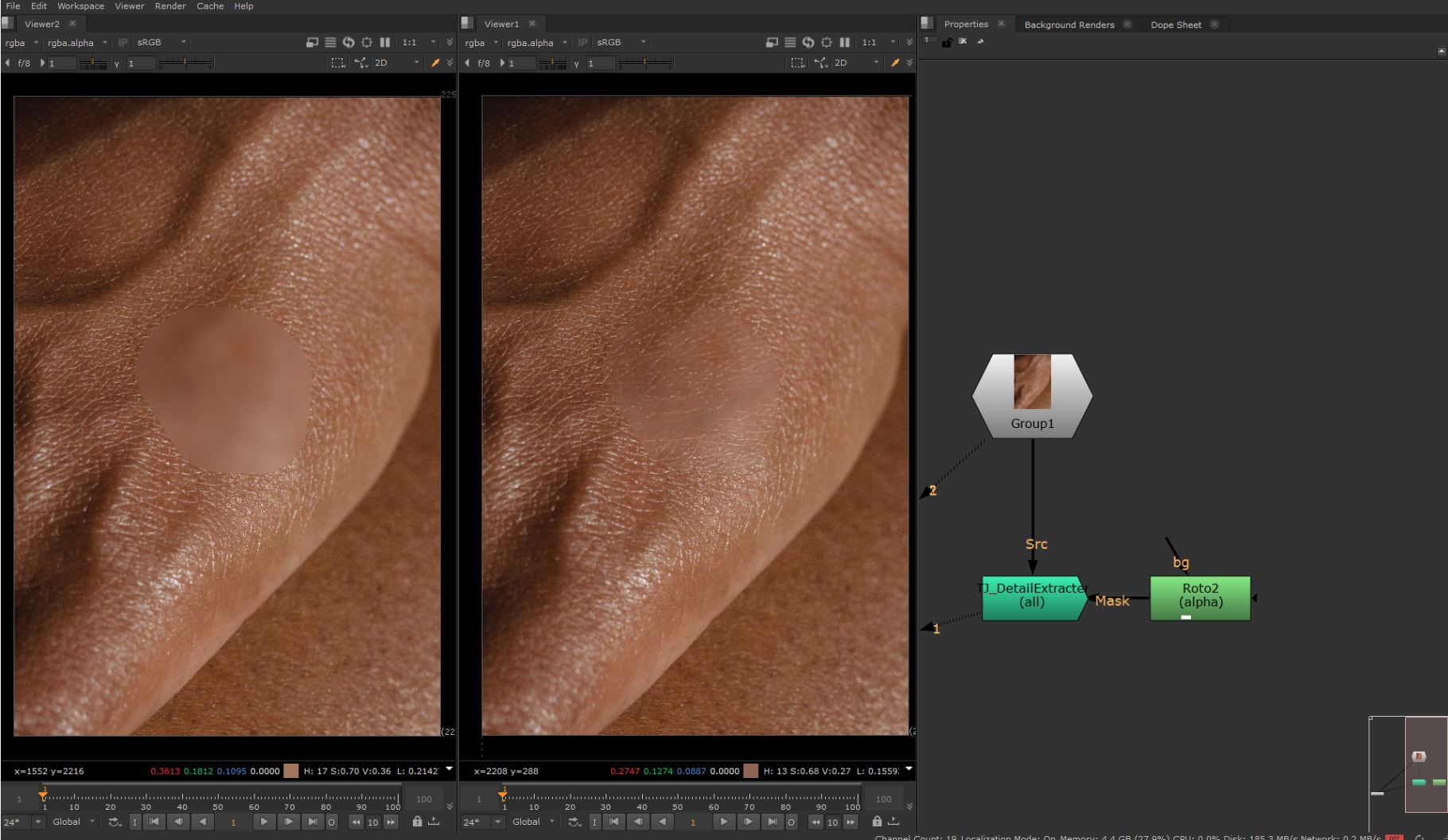Click the timeline lock icon in Viewer2
1448x840 pixels.
pos(417,822)
